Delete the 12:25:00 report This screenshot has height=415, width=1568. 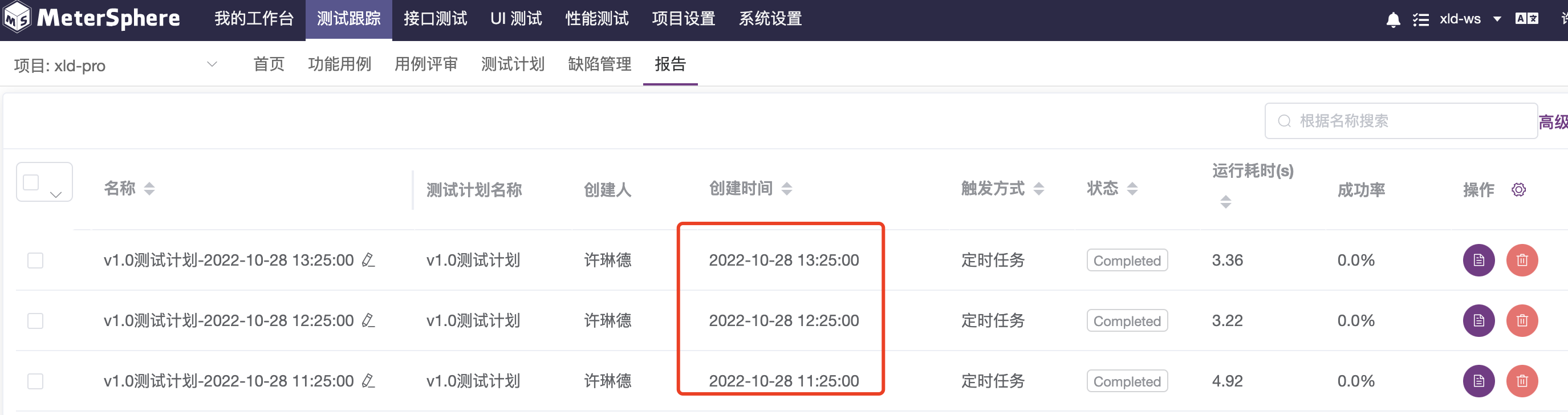click(x=1522, y=320)
